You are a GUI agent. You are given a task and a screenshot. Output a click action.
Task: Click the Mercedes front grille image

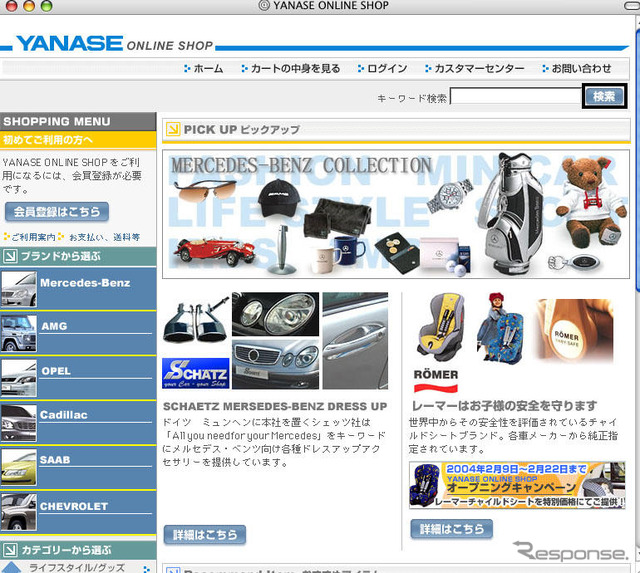point(276,364)
